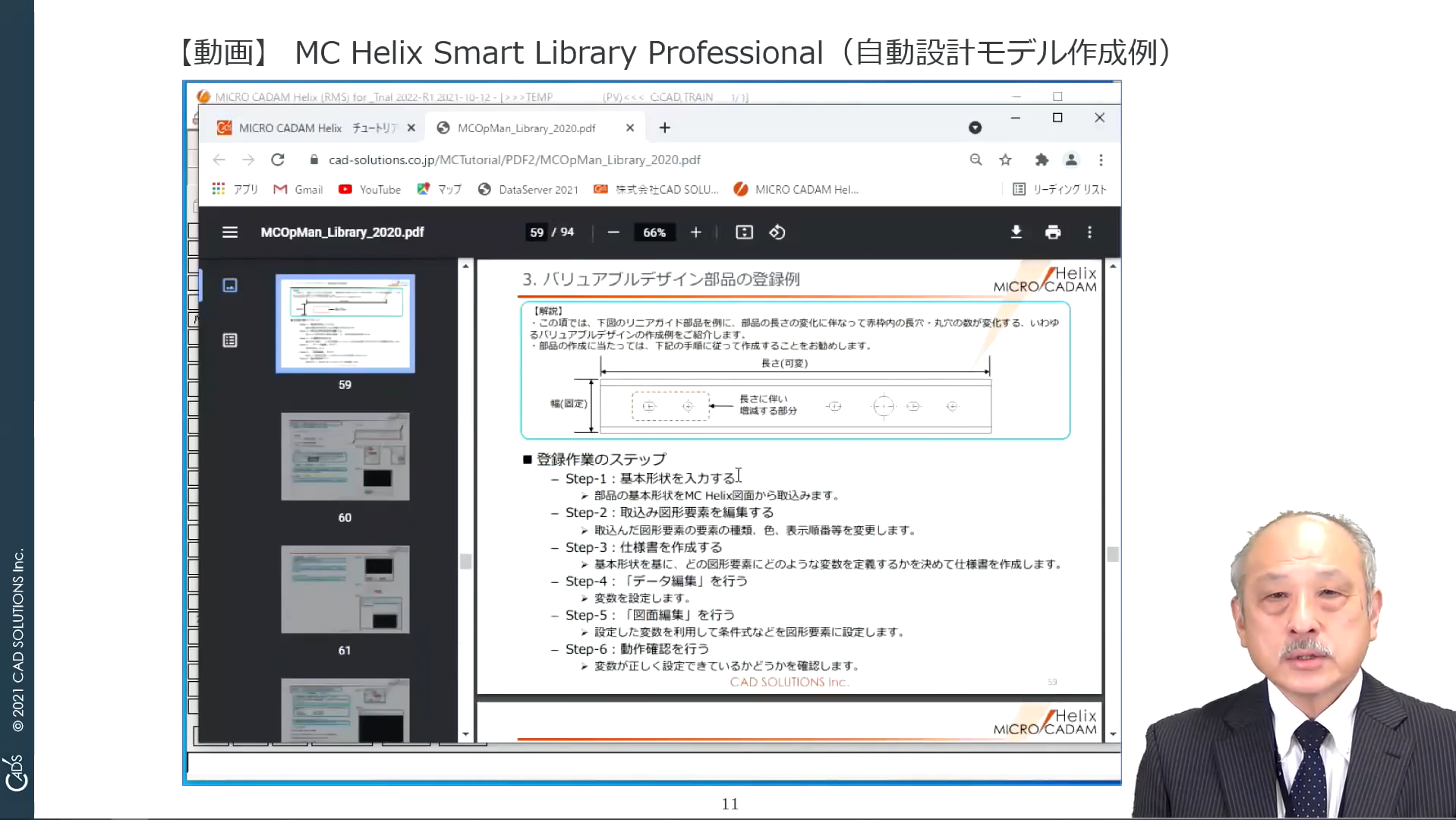The height and width of the screenshot is (820, 1456).
Task: Select page 59 thumbnail
Action: [x=345, y=323]
